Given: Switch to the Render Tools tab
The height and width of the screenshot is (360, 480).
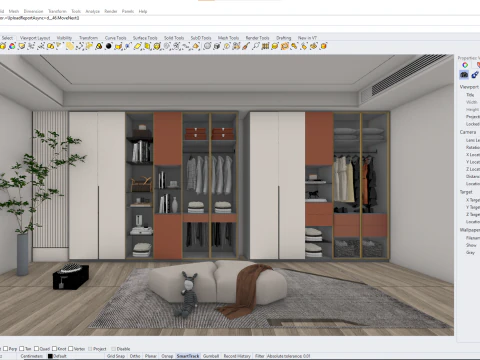Looking at the screenshot, I should coord(257,38).
